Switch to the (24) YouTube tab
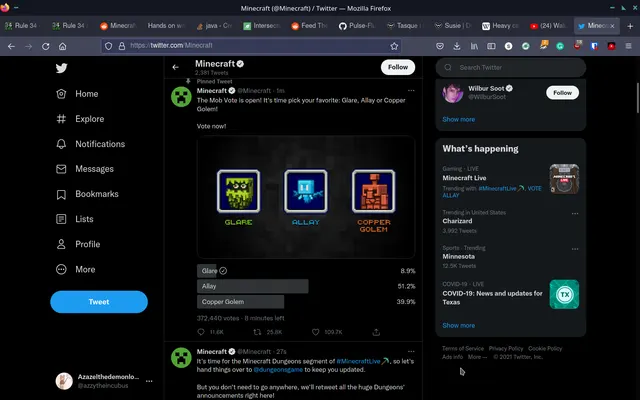 [548, 26]
